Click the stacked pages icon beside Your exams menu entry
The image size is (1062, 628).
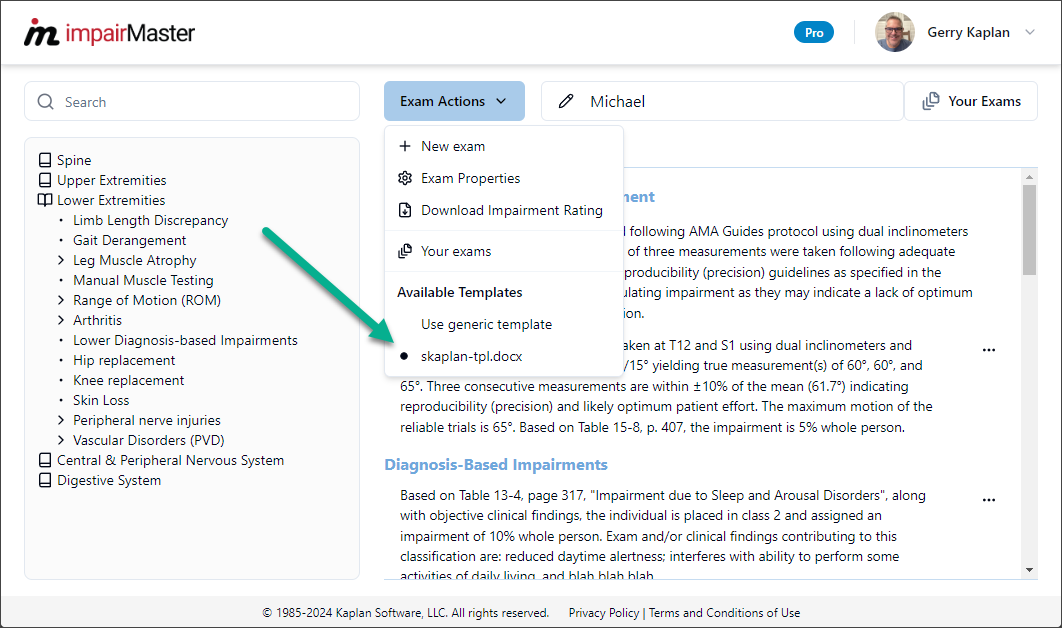coord(405,251)
